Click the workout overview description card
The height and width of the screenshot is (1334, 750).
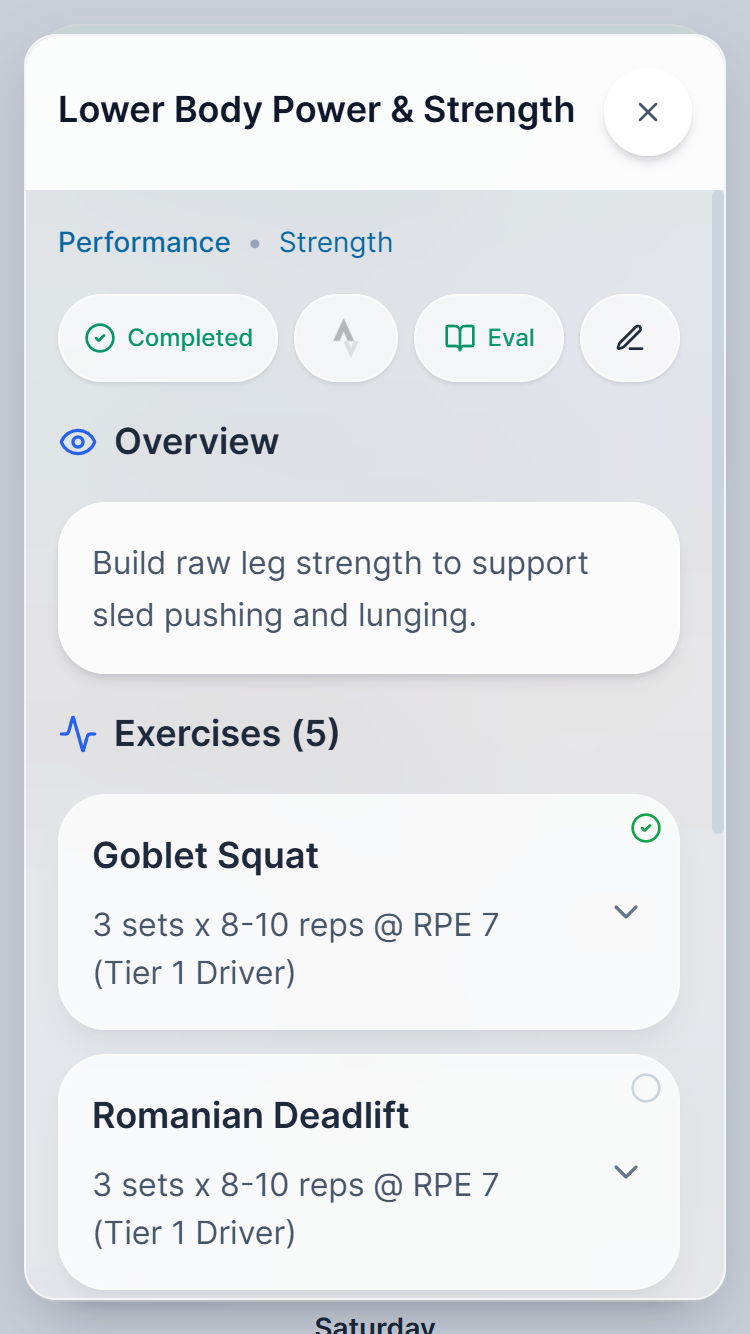(368, 588)
